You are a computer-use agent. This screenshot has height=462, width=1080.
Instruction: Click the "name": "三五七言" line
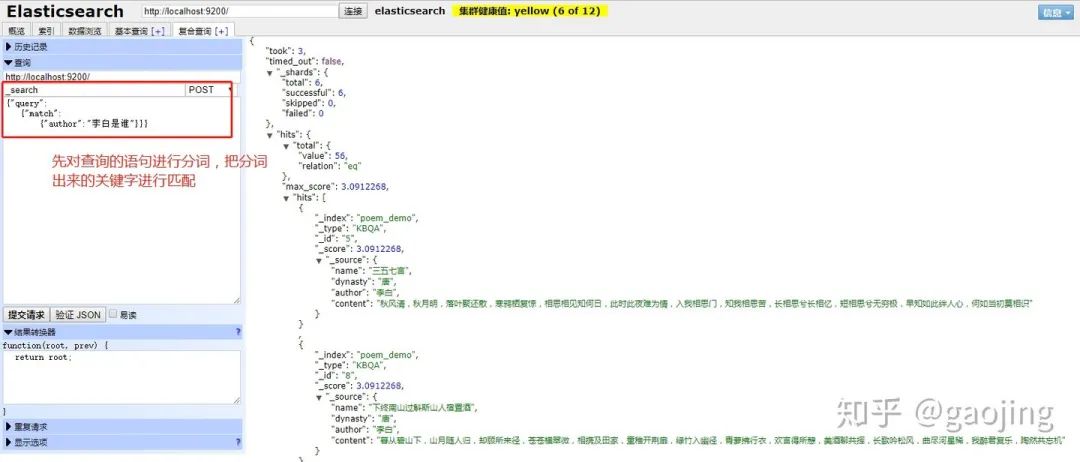point(371,271)
